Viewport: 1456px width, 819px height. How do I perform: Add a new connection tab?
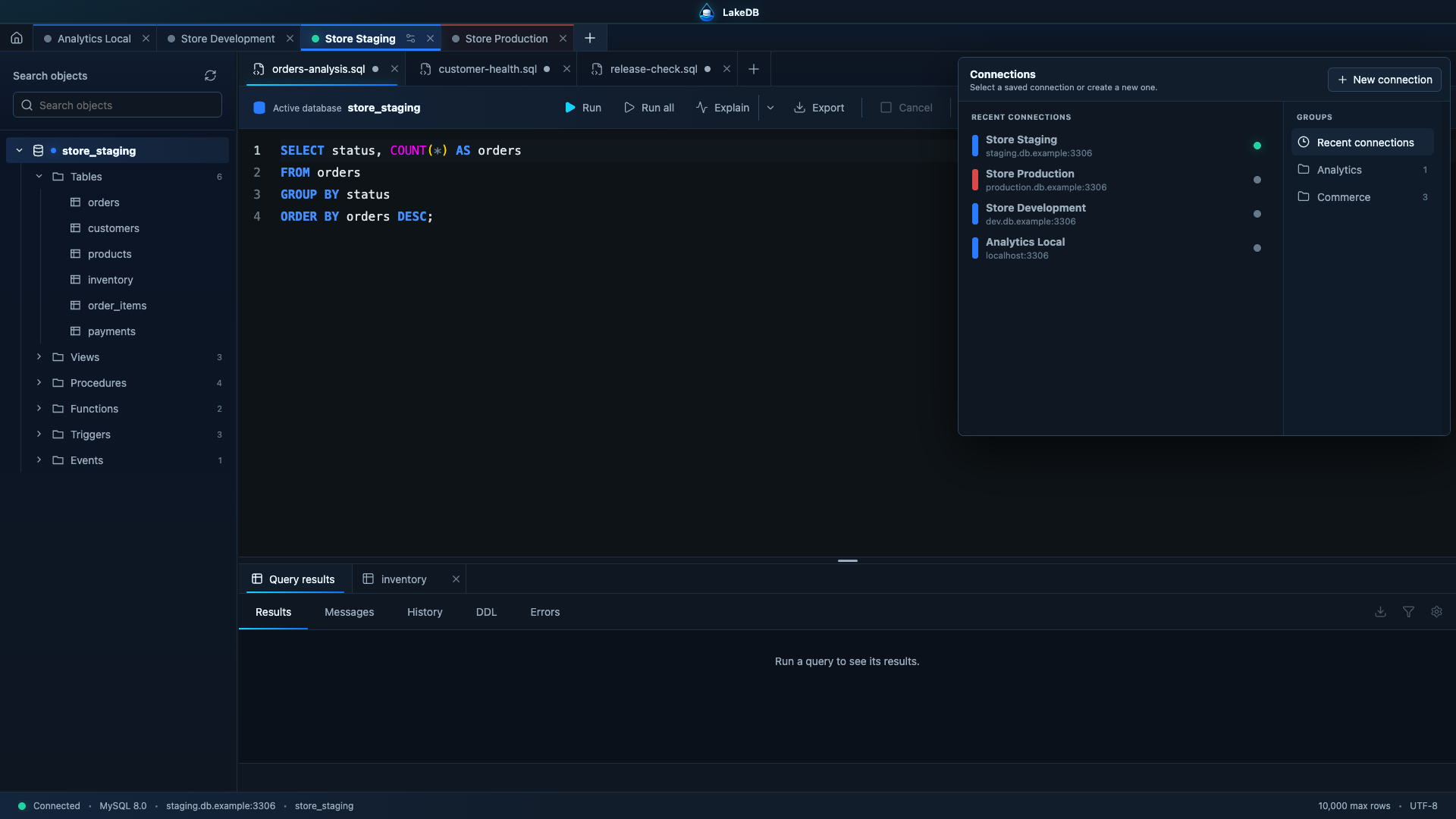click(x=590, y=38)
